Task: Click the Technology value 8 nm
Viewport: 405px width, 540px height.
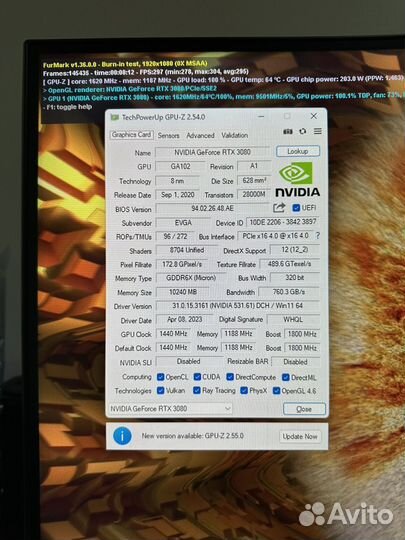Action: (177, 180)
